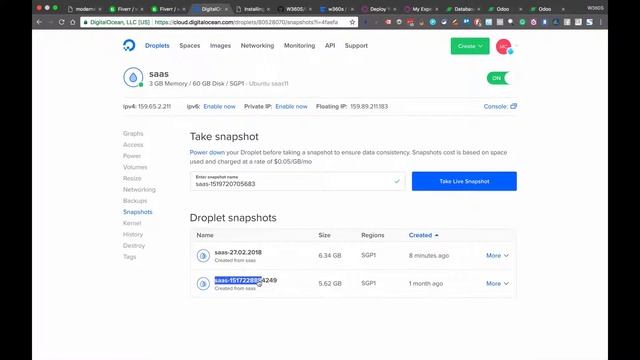Viewport: 640px width, 360px height.
Task: Click the saas droplet icon
Action: (x=133, y=77)
